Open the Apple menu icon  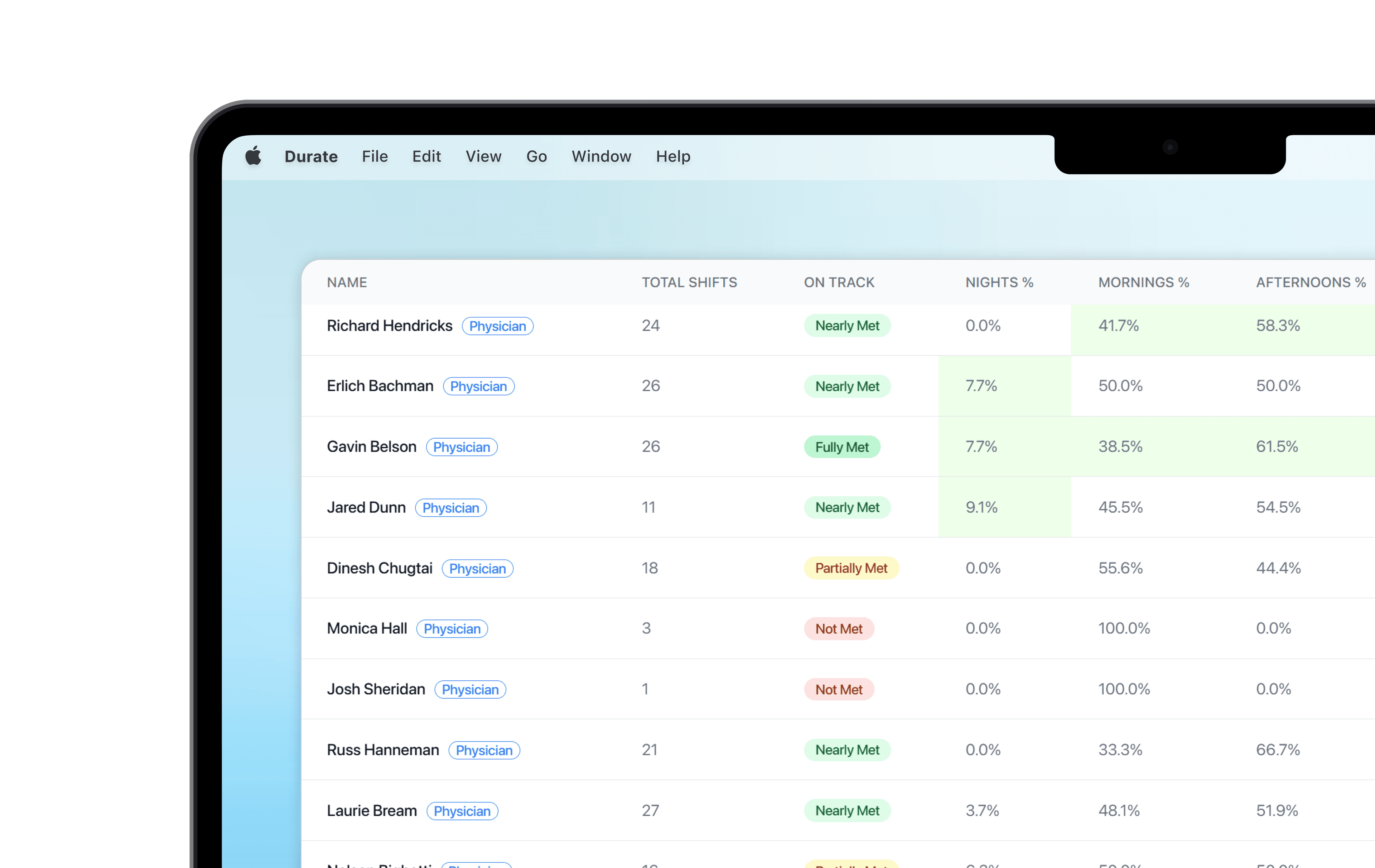[254, 156]
